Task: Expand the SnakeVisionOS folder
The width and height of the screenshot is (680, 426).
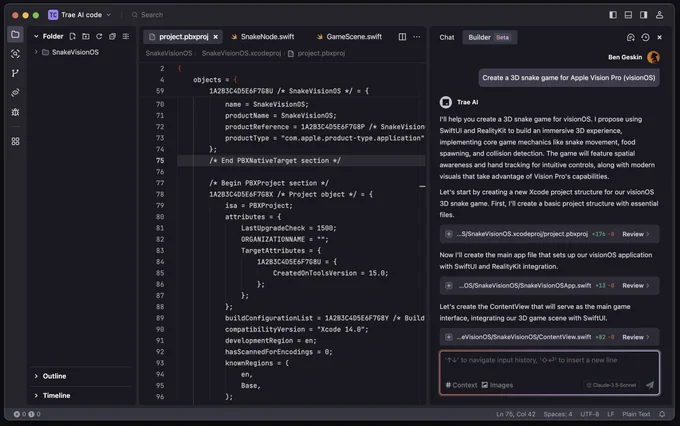Action: coord(36,52)
